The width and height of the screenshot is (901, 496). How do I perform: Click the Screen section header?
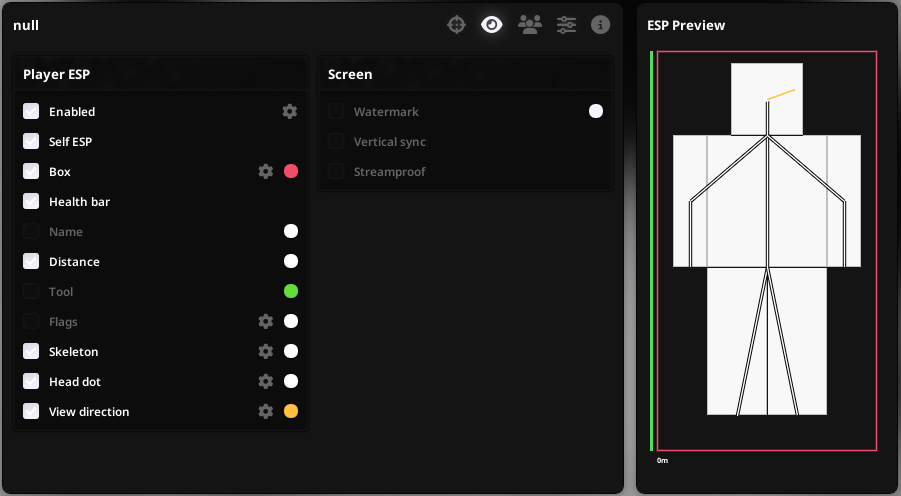[x=350, y=74]
